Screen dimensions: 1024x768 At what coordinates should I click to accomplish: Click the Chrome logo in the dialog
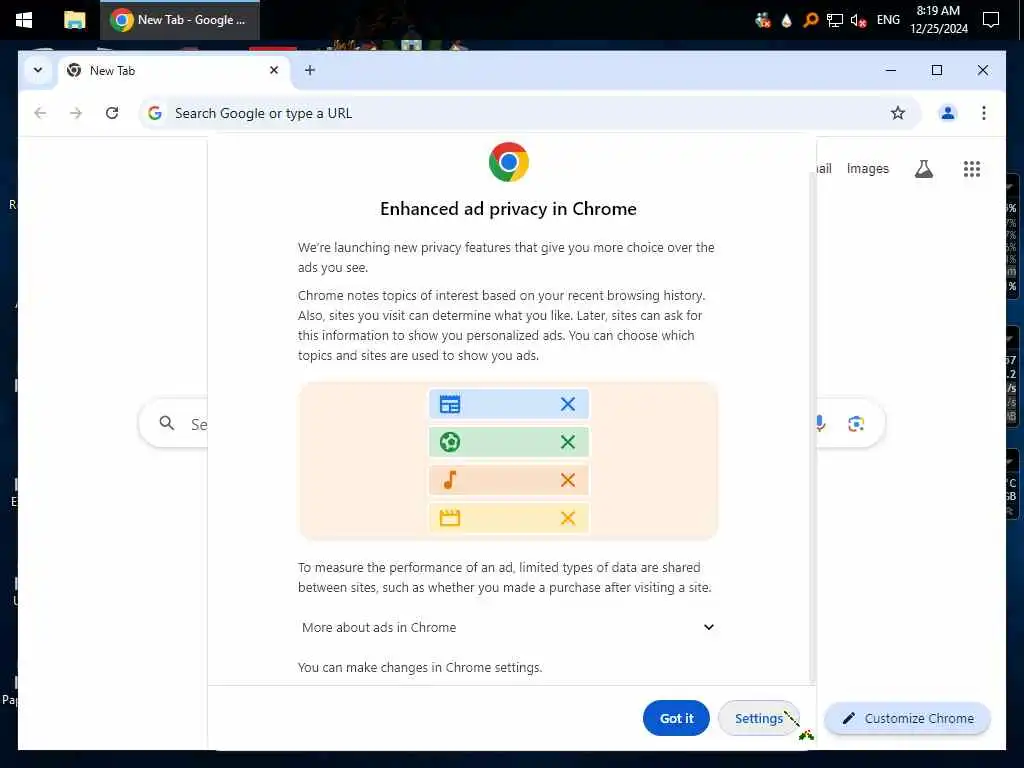[x=508, y=162]
